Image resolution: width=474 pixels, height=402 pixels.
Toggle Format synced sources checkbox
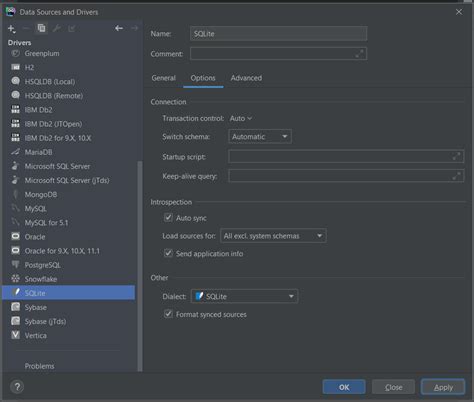(168, 314)
